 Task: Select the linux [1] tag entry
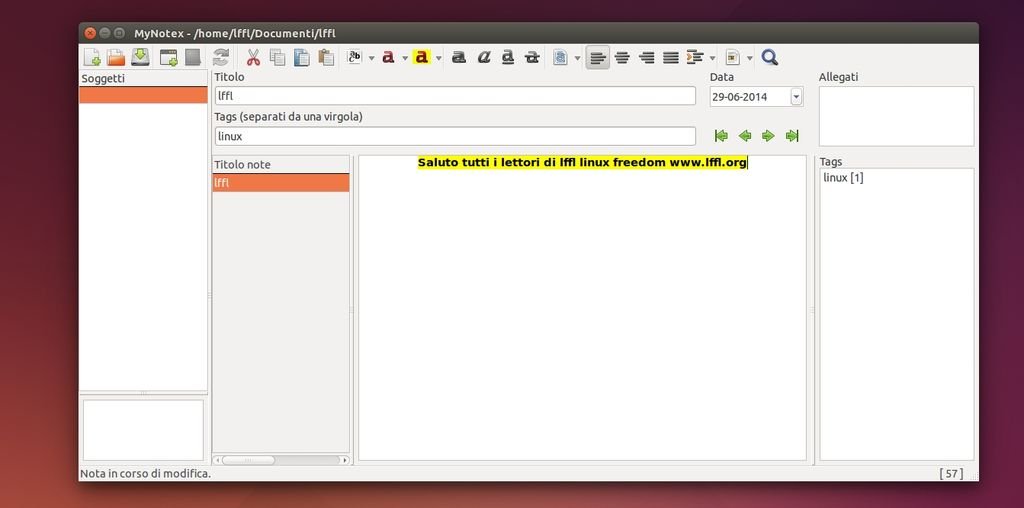(843, 178)
